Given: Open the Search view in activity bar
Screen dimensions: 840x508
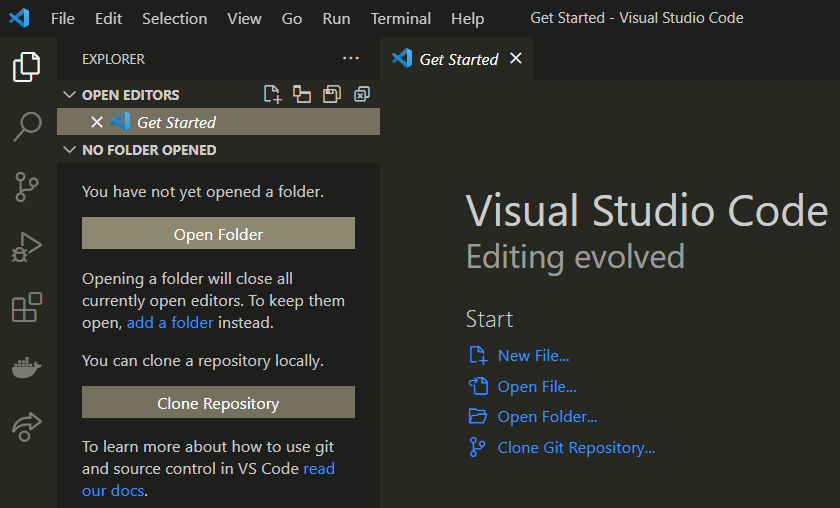Looking at the screenshot, I should tap(27, 126).
